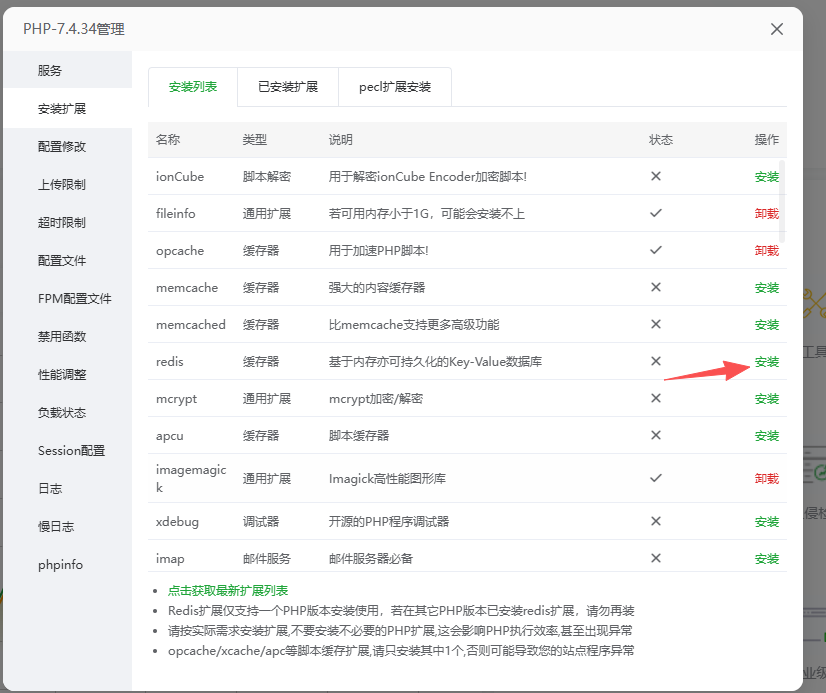Click the imagemagick installed checkmark status
Image resolution: width=826 pixels, height=693 pixels.
point(656,478)
